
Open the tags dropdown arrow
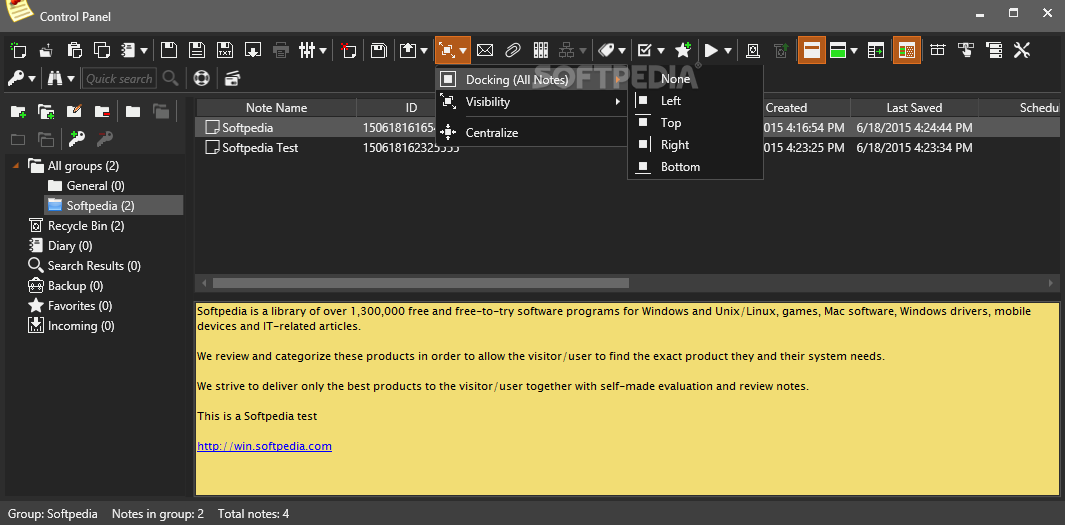[621, 50]
